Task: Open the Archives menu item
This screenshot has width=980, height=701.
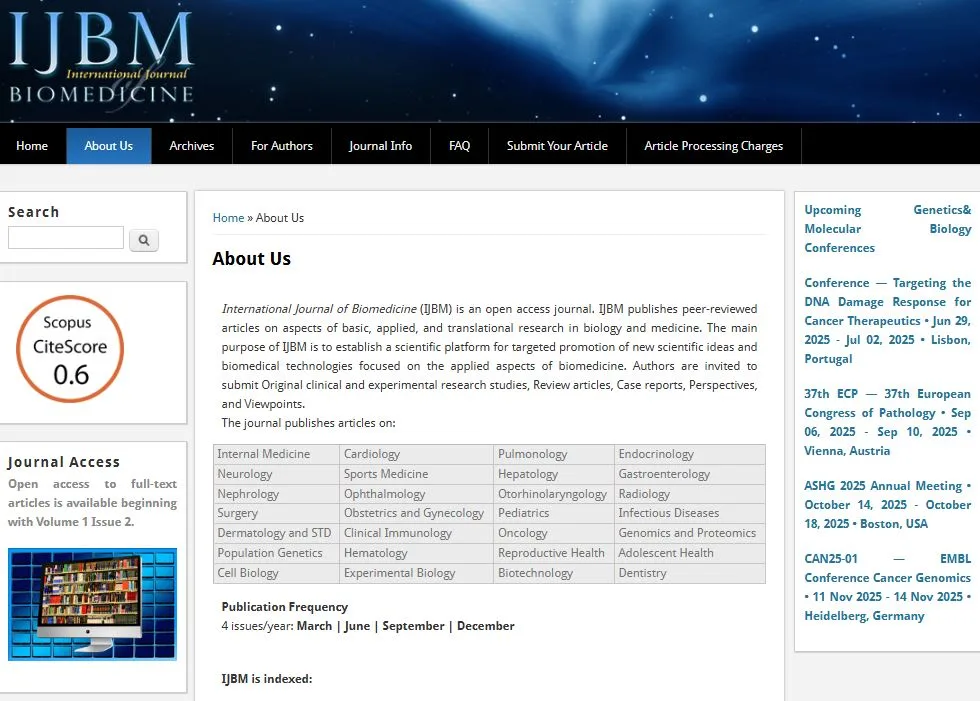Action: click(192, 146)
